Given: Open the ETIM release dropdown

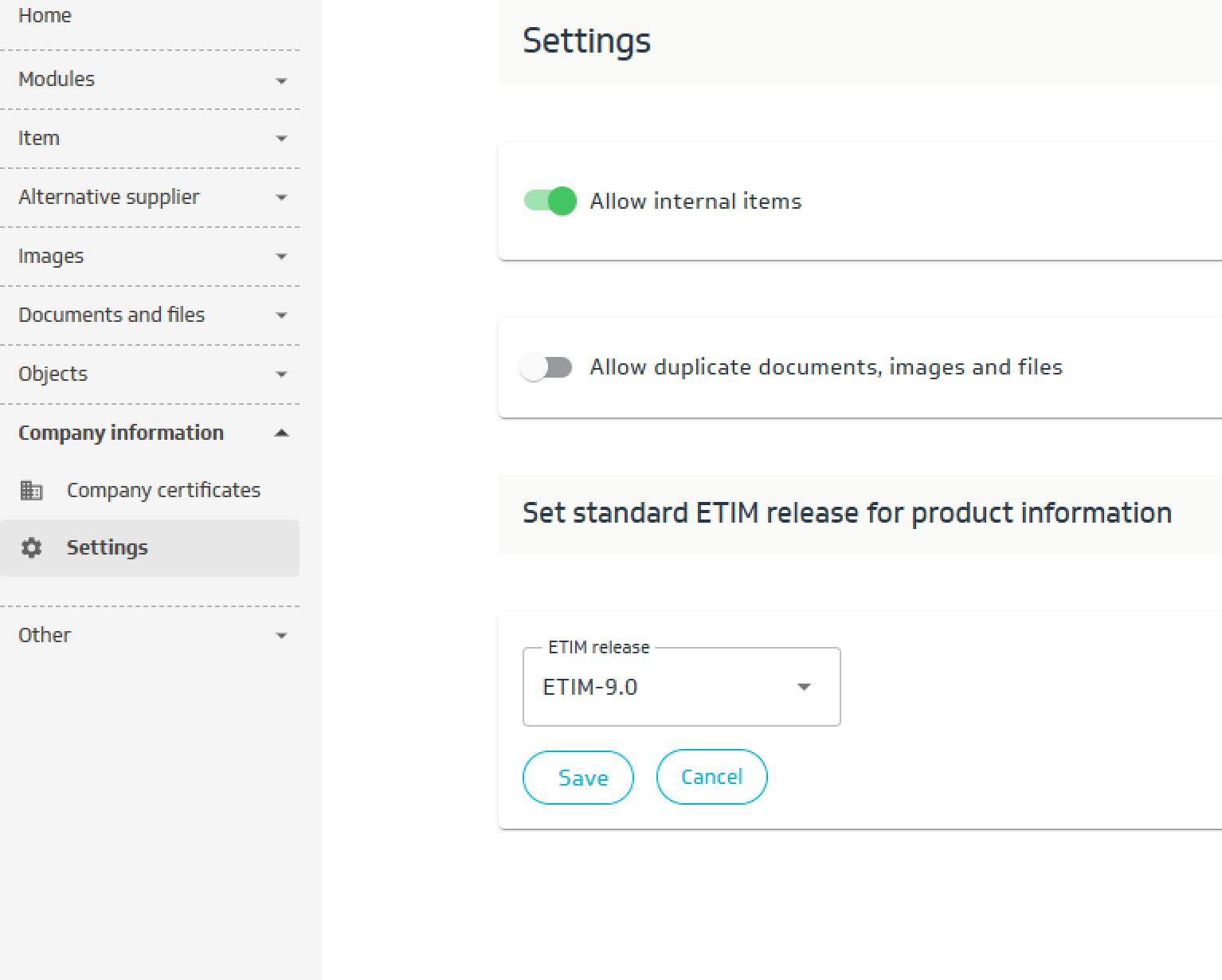Looking at the screenshot, I should [804, 687].
